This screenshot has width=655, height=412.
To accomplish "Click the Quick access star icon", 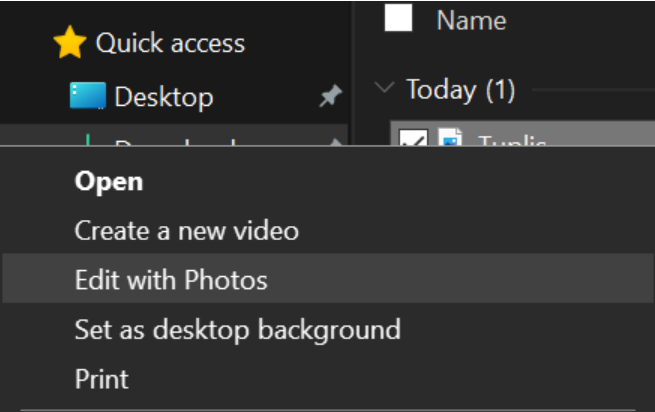I will 69,43.
